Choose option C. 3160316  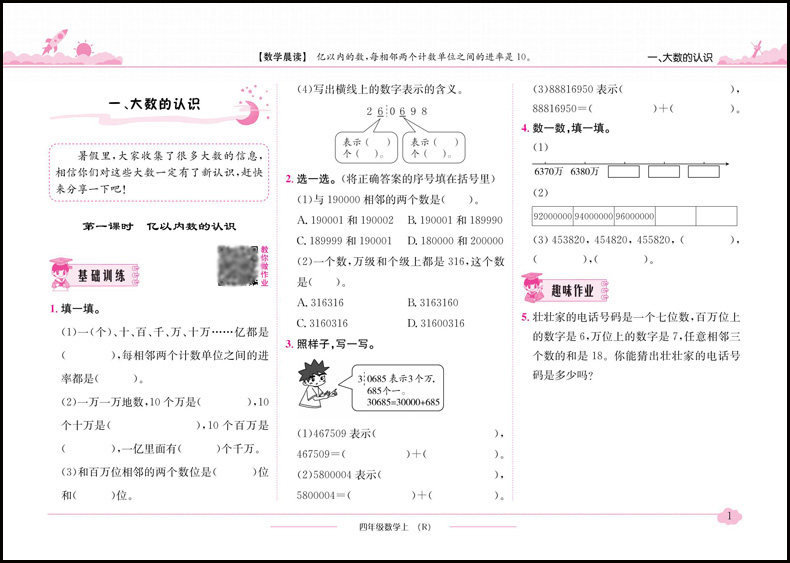[322, 323]
